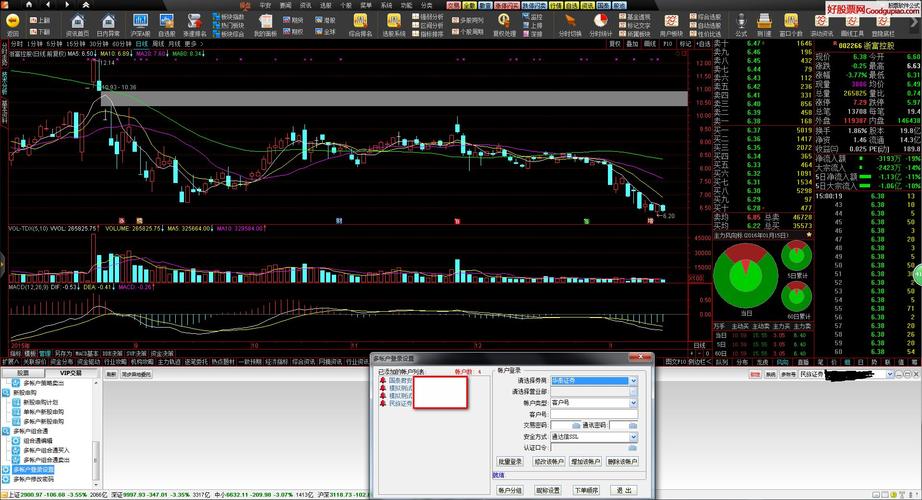Click 分时切换 orange icon
This screenshot has height=500, width=922.
pyautogui.click(x=569, y=22)
